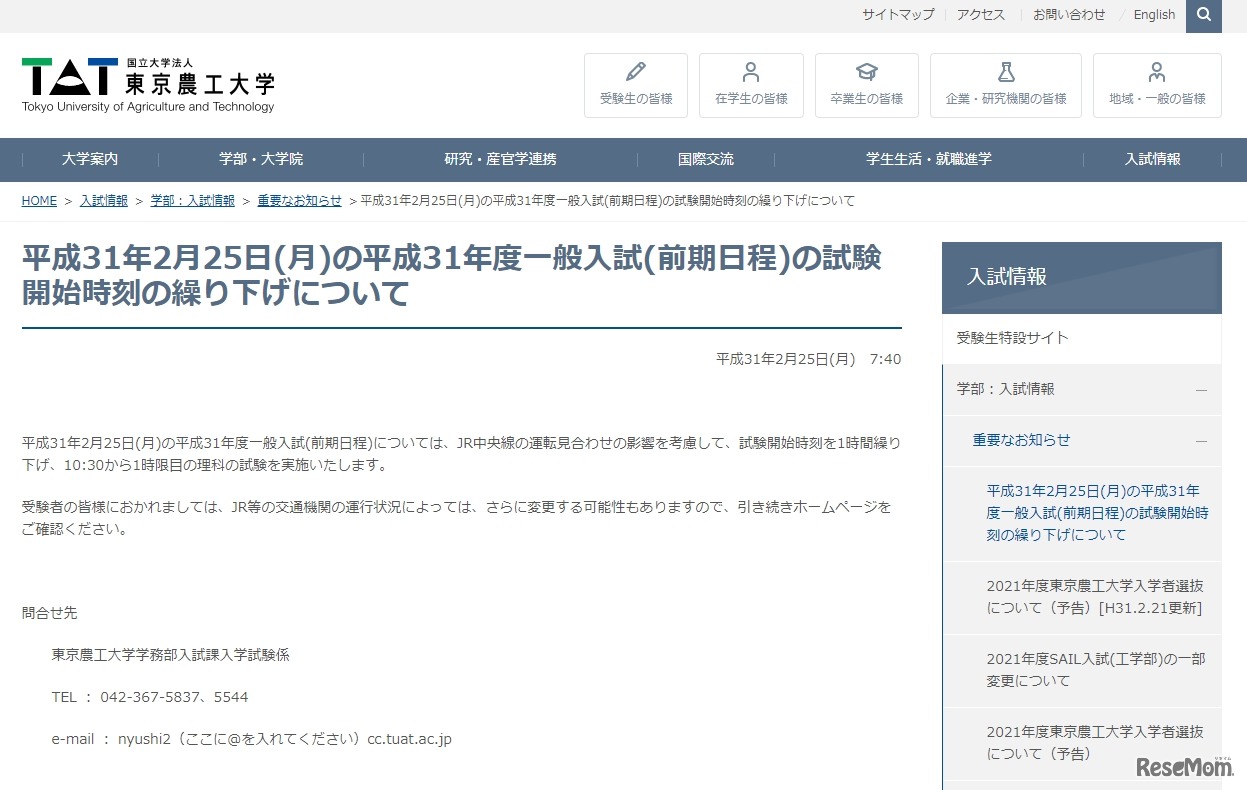Click the person icon for 在学生の皆様
The image size is (1247, 790).
coord(751,72)
